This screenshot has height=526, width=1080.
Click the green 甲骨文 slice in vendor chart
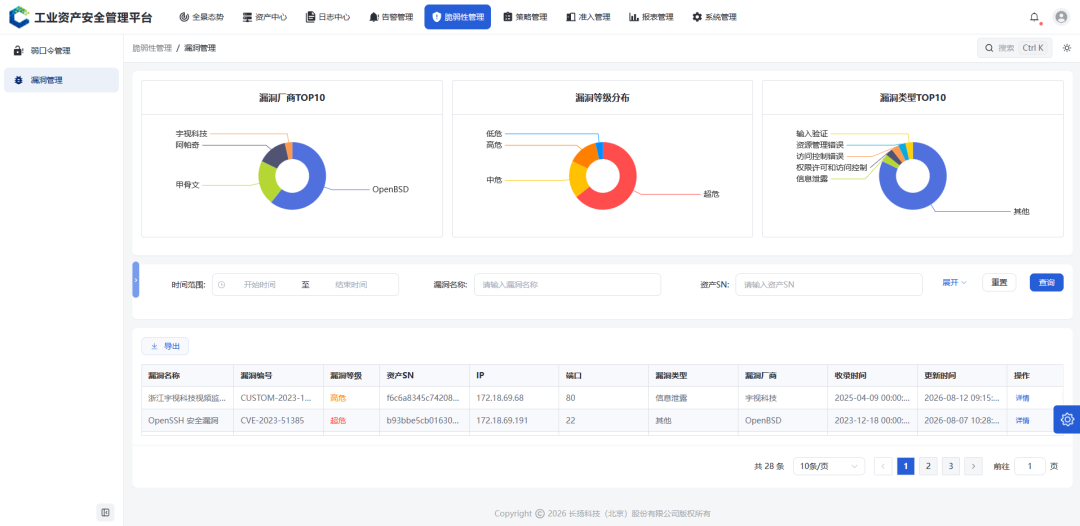coord(267,182)
